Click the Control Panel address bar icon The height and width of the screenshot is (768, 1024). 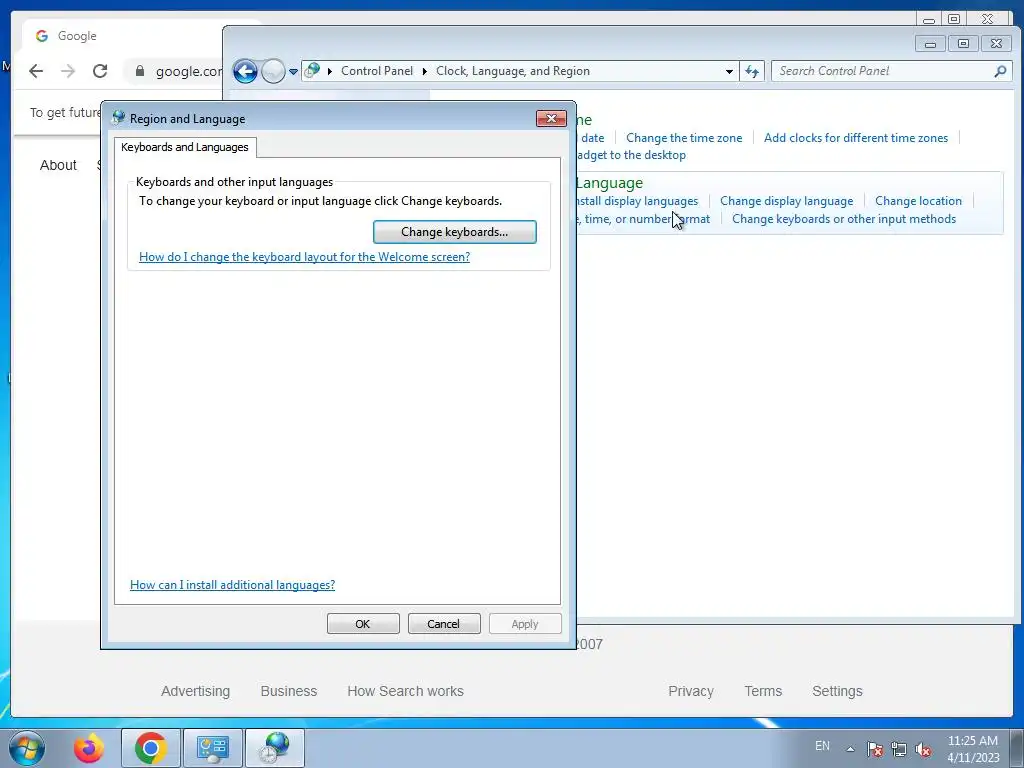click(x=313, y=71)
